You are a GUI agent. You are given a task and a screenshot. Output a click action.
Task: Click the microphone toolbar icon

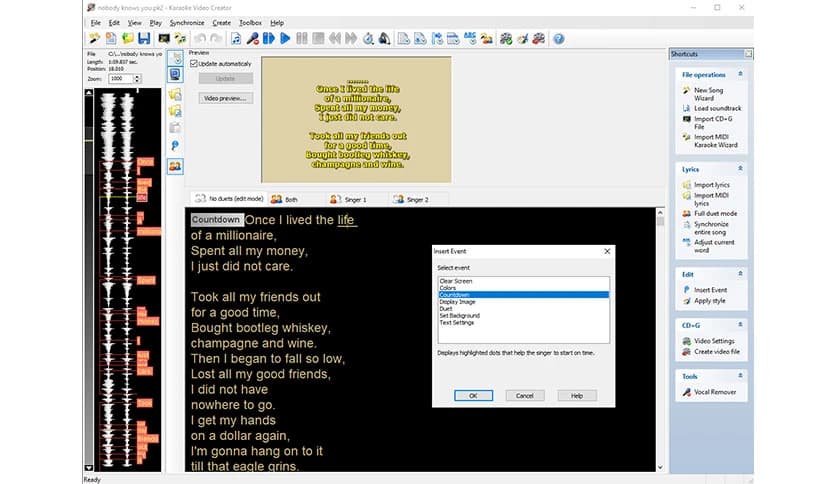pyautogui.click(x=252, y=38)
